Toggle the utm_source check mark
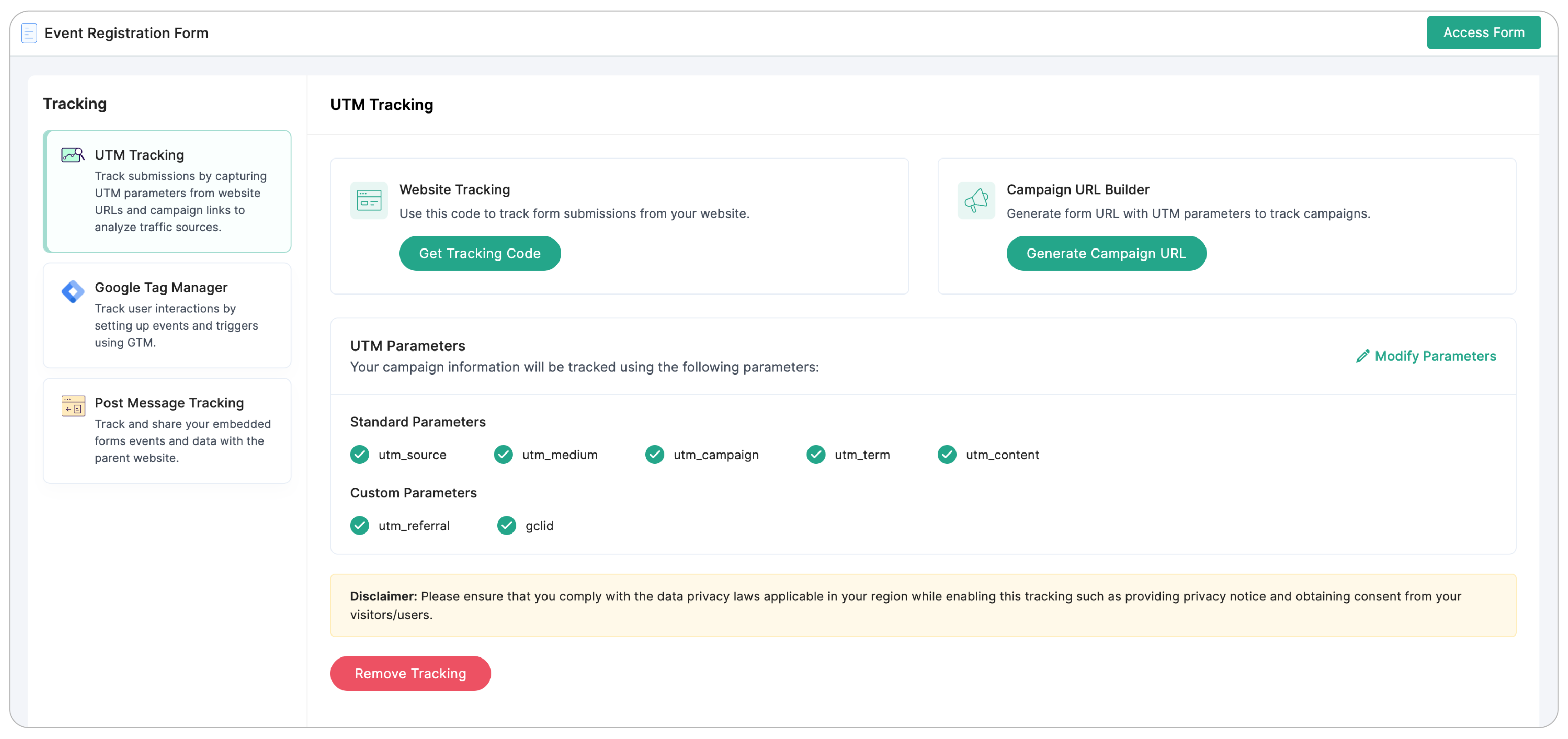The height and width of the screenshot is (739, 1568). [360, 455]
